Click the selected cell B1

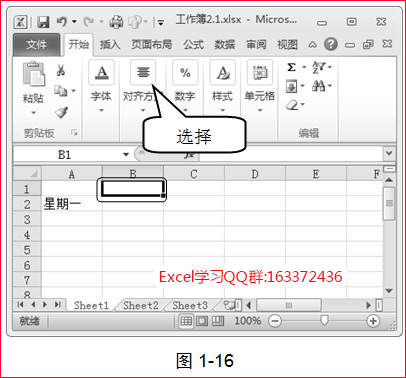[133, 189]
